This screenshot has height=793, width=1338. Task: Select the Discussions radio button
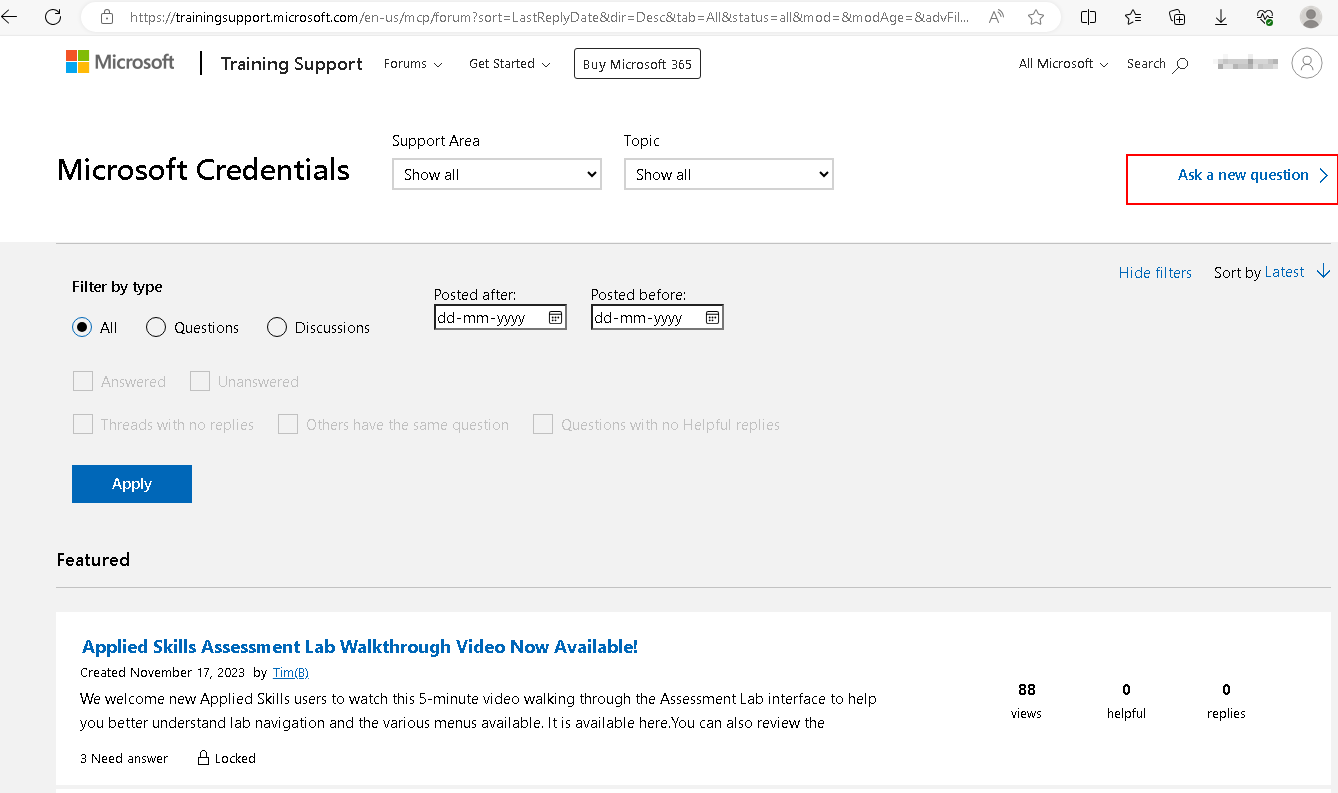point(276,327)
